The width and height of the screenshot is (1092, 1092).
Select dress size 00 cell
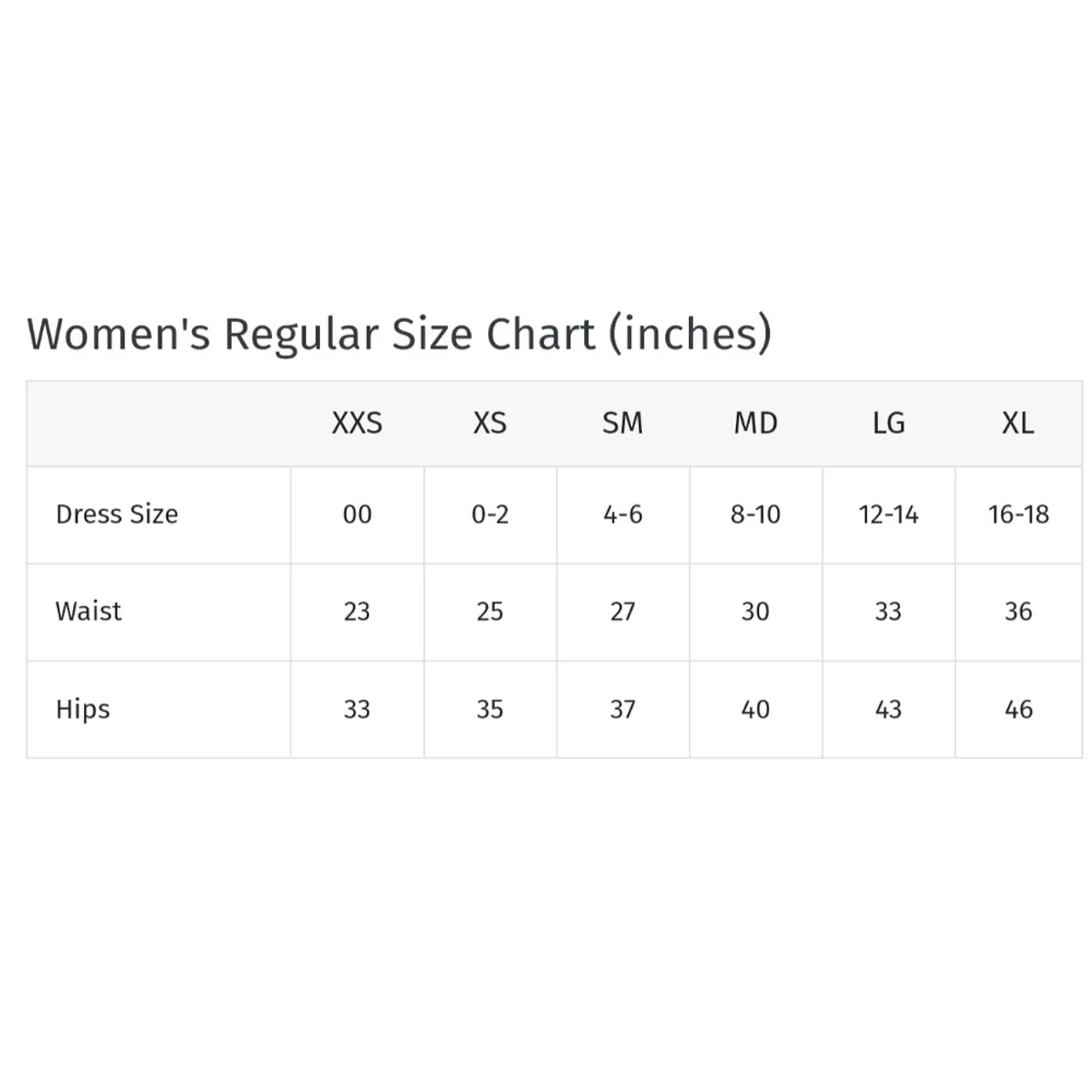[x=357, y=515]
